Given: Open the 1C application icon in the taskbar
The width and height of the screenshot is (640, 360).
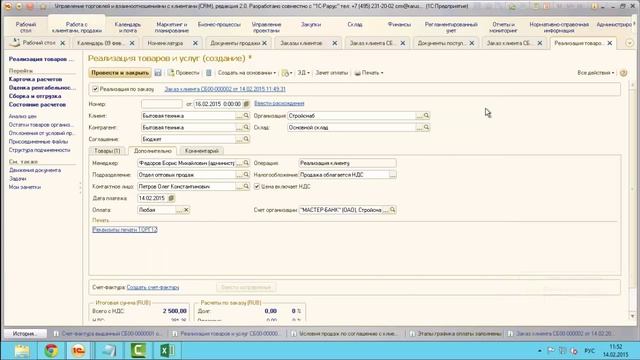Looking at the screenshot, I should point(78,351).
